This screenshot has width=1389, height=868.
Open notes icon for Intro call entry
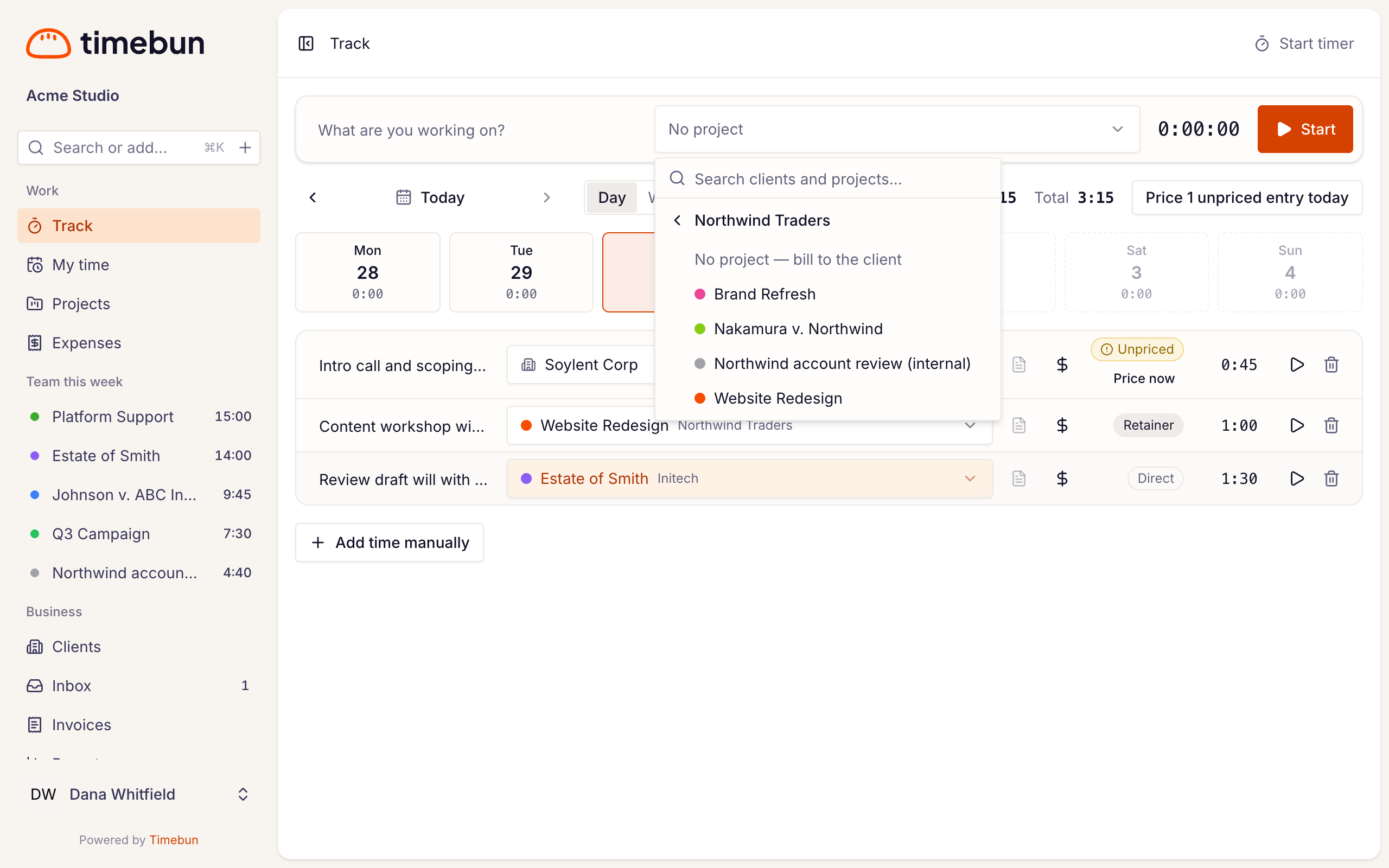click(1019, 365)
